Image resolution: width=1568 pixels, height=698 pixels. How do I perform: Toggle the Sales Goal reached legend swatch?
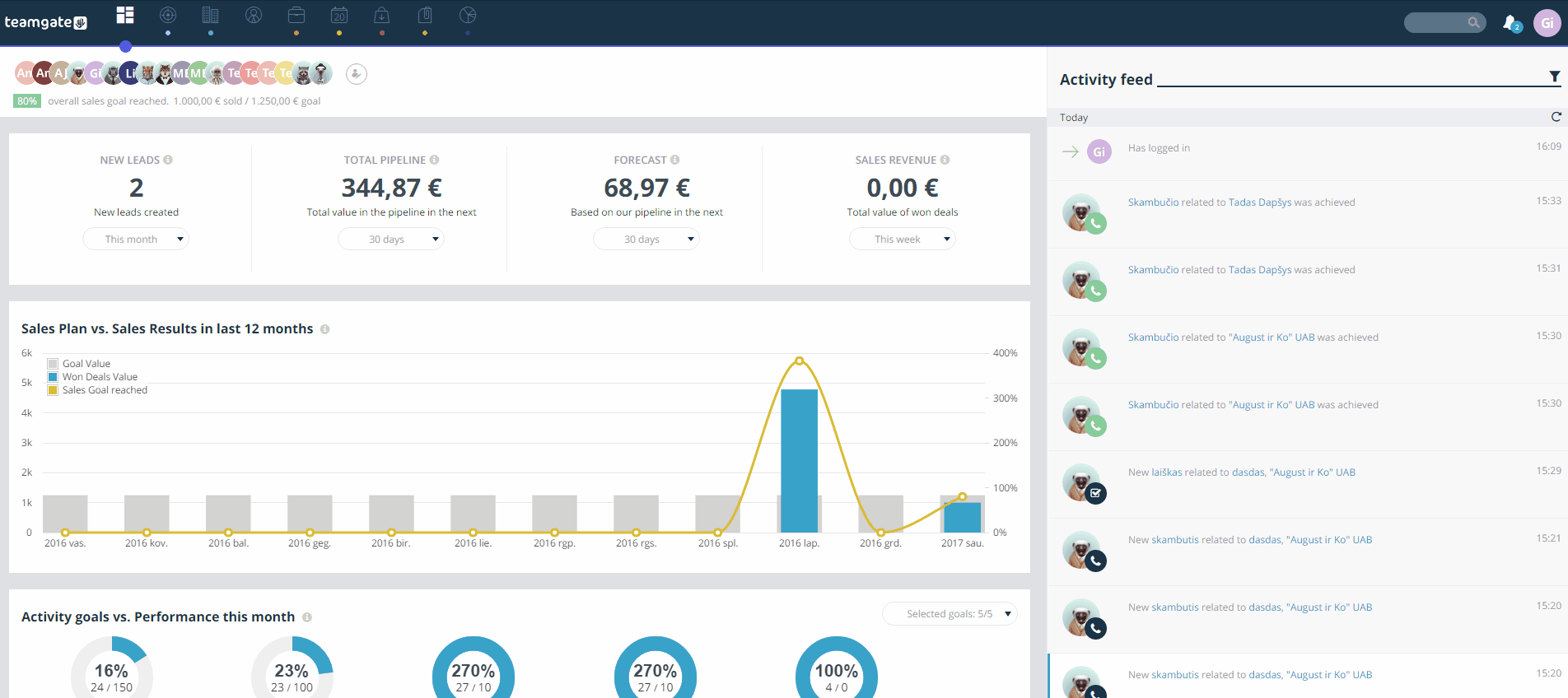point(53,390)
